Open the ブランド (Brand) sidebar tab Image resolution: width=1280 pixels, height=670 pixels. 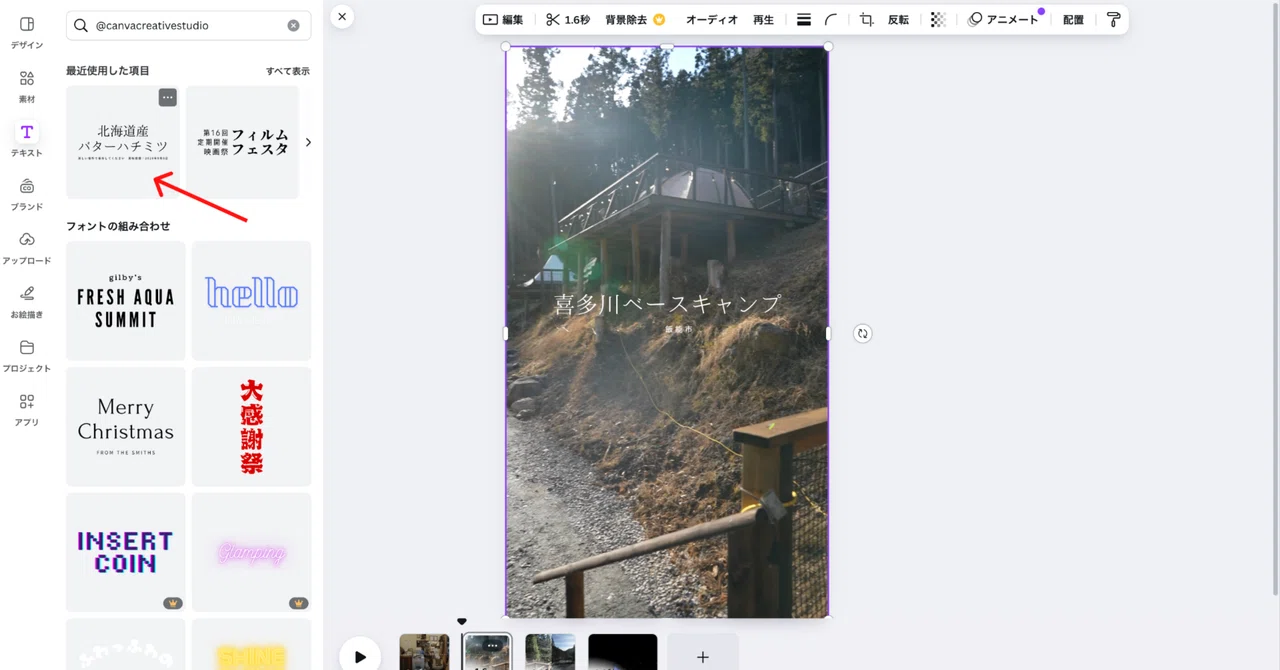[x=26, y=194]
